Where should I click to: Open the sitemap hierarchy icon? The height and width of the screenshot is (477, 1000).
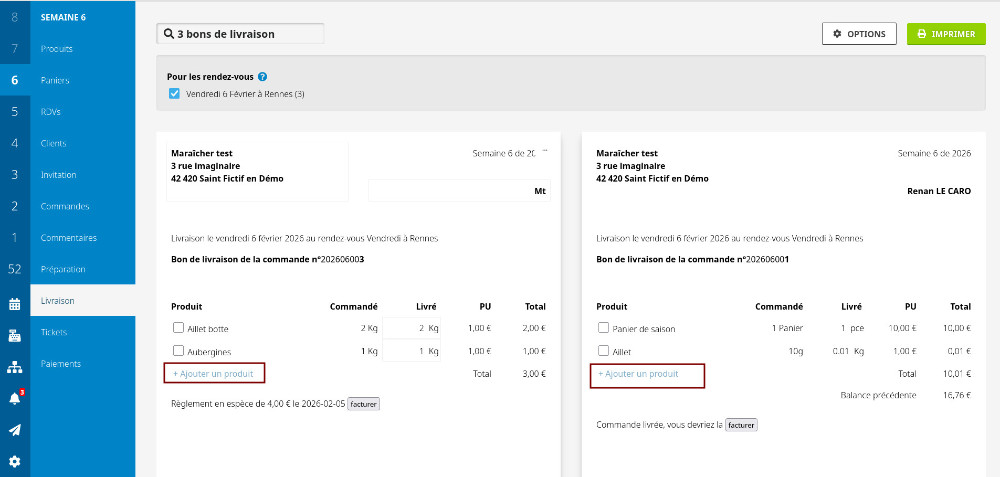(14, 366)
